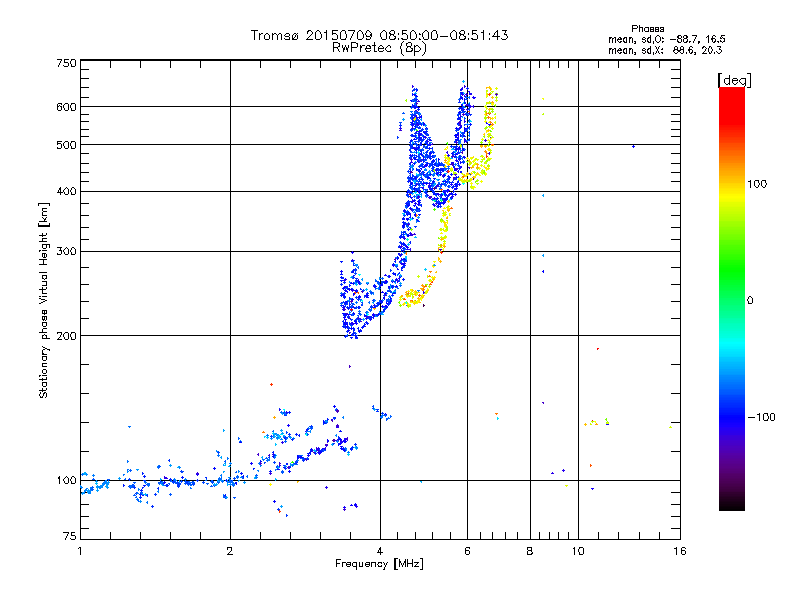This screenshot has width=800, height=600.
Task: Click the y-axis tick label '200'
Action: click(66, 336)
